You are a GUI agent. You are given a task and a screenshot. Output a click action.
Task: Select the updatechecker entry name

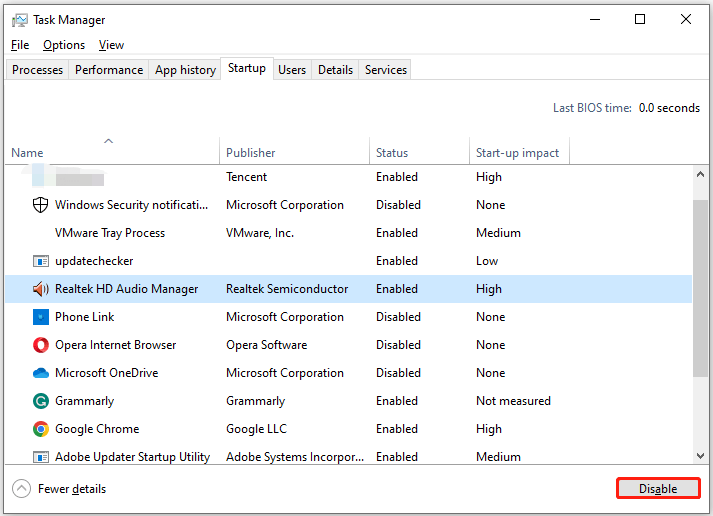pos(94,261)
